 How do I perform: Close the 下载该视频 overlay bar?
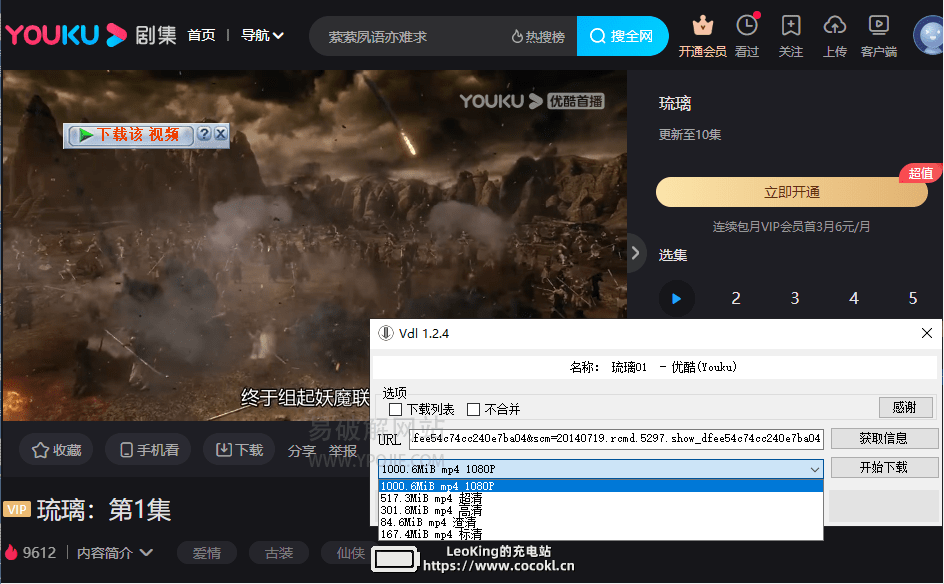(x=220, y=134)
